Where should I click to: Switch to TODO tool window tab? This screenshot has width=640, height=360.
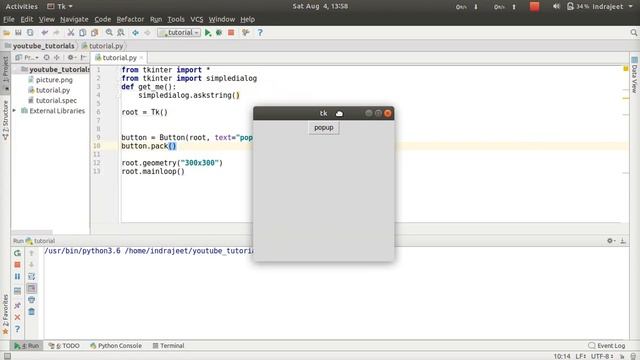click(64, 346)
